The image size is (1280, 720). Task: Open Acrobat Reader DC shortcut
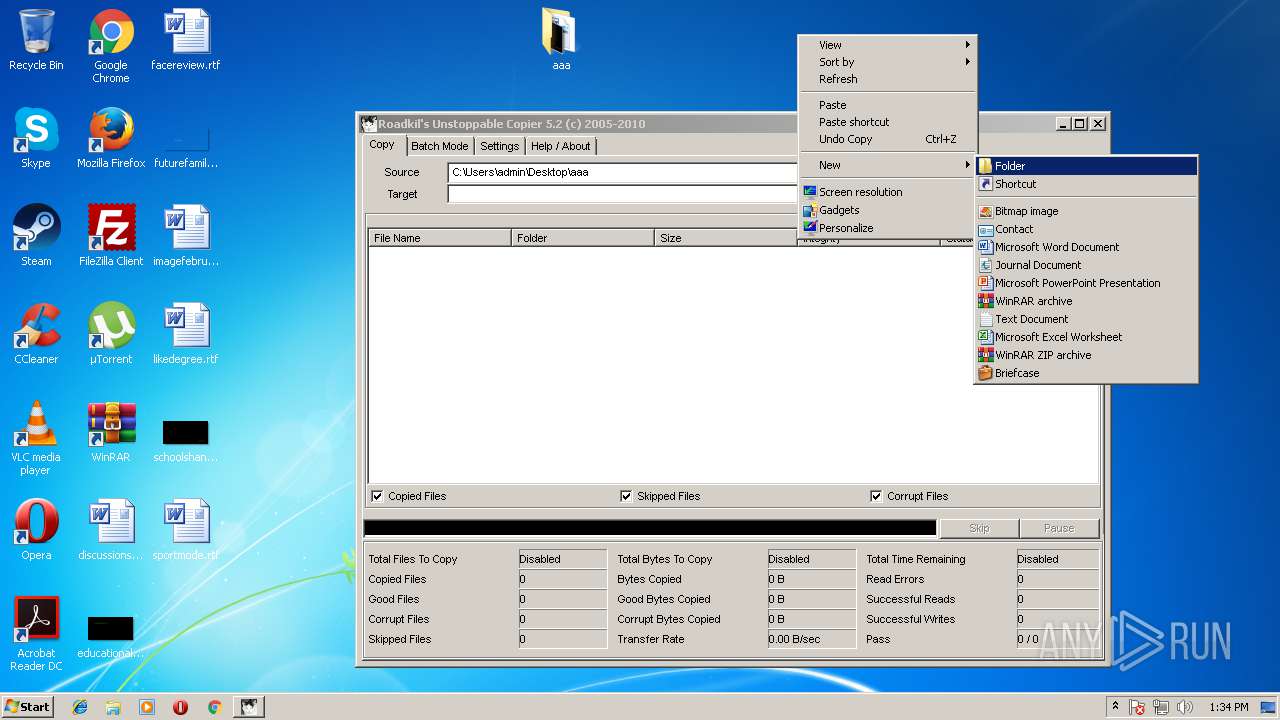(36, 634)
